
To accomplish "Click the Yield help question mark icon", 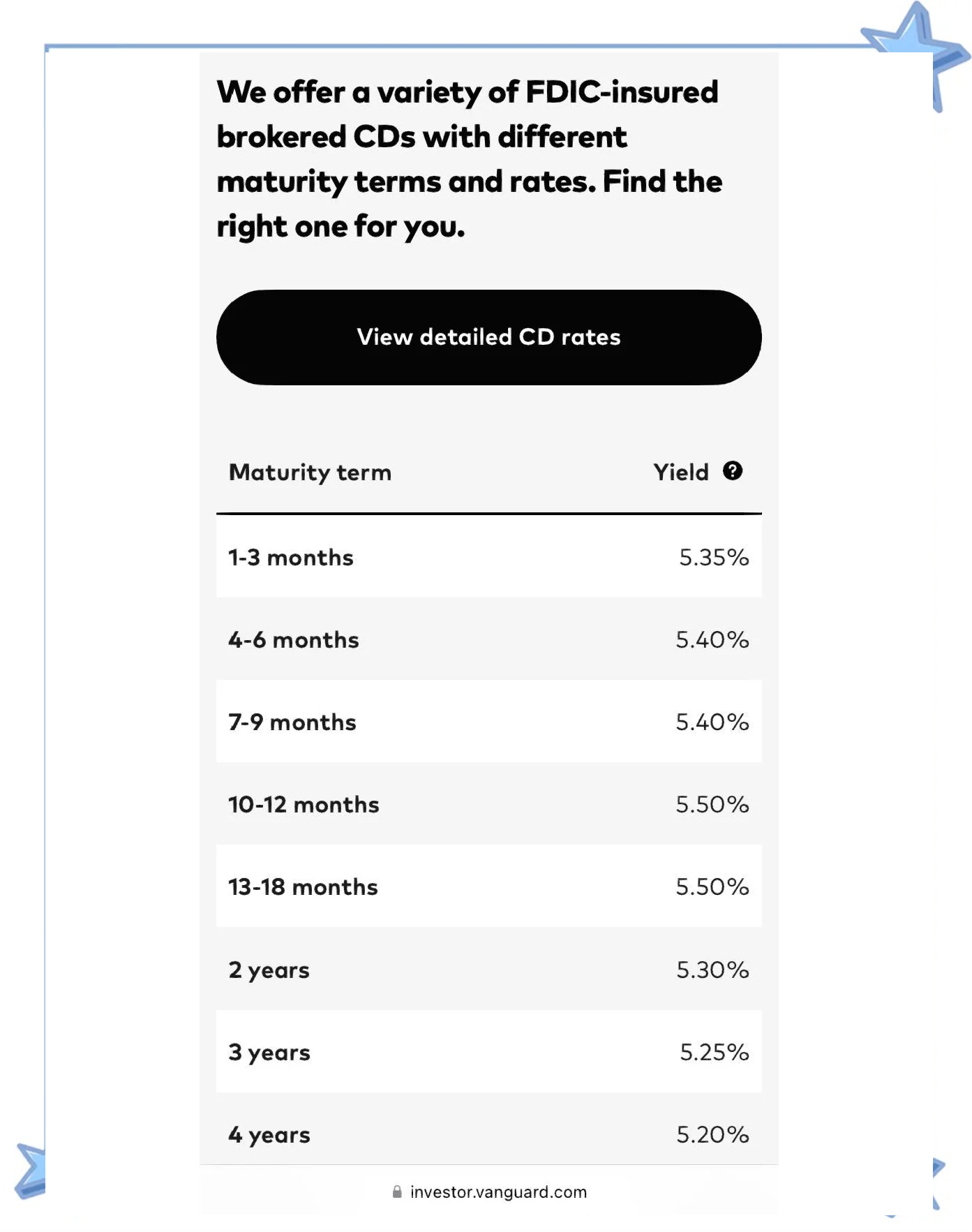I will (x=732, y=471).
